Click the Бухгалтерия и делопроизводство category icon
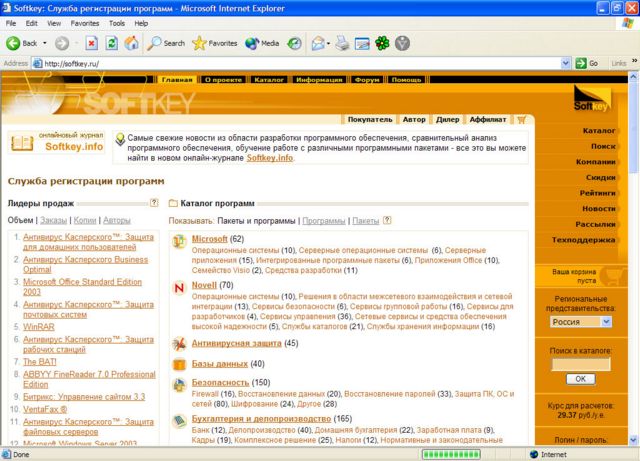Screen dimensions: 640x461 pyautogui.click(x=179, y=421)
